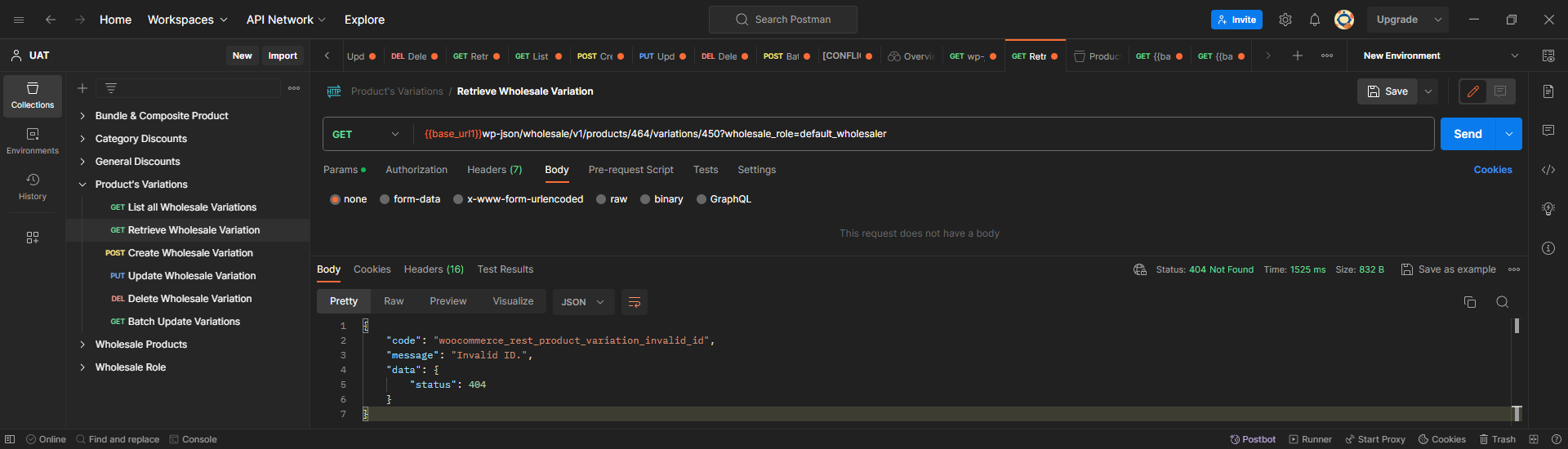
Task: Open the API Network dropdown
Action: [286, 20]
